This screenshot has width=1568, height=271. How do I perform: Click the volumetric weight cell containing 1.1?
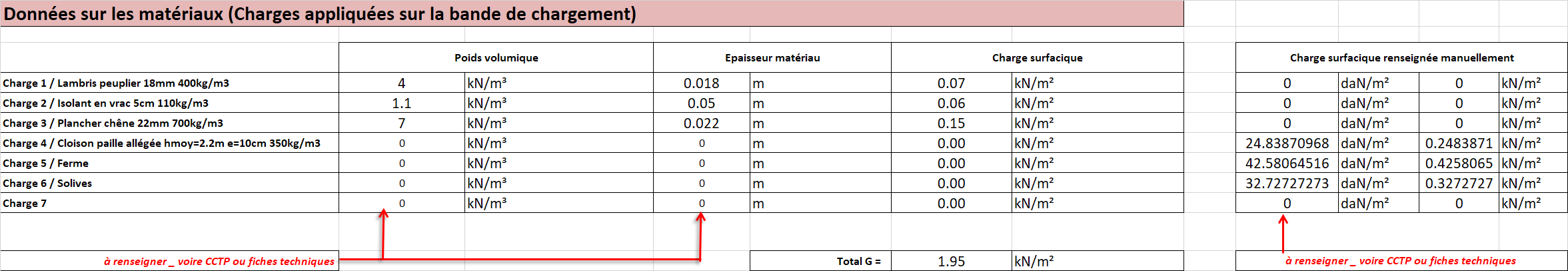pyautogui.click(x=401, y=103)
